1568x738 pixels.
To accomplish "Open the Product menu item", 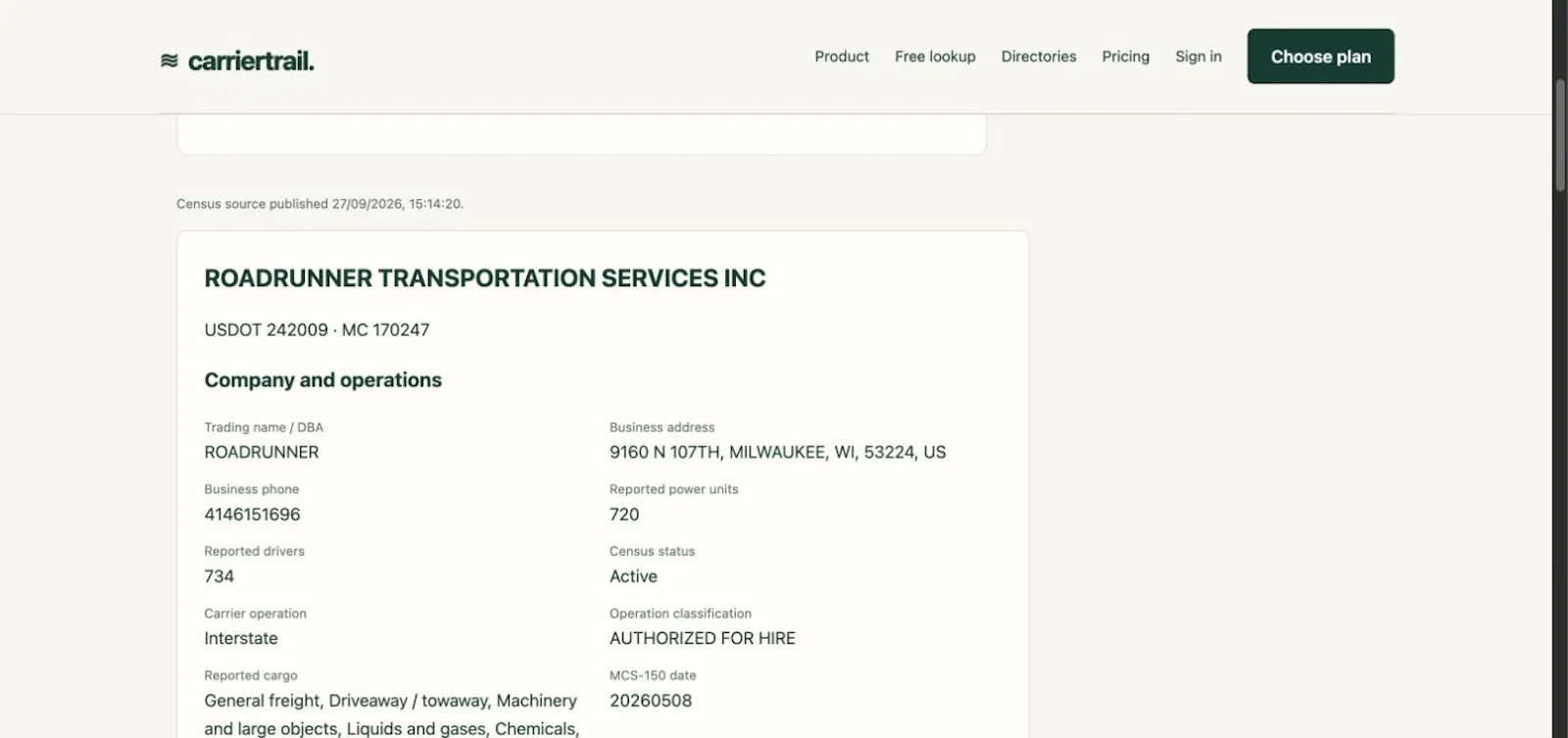I will 842,57.
